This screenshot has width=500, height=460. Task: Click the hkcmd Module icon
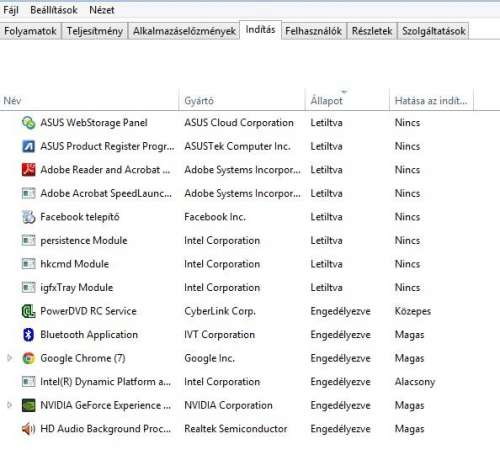(x=28, y=264)
